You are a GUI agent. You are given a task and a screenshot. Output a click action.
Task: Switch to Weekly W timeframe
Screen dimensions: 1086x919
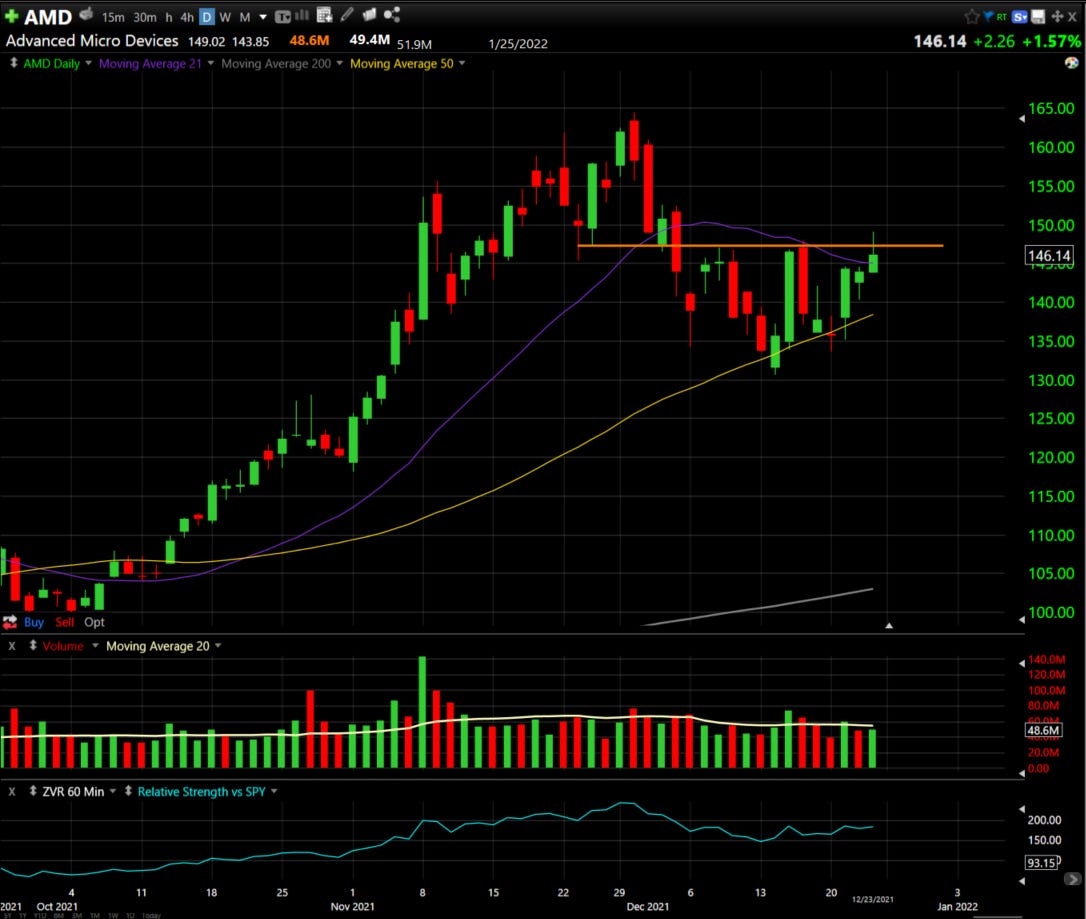pos(225,17)
